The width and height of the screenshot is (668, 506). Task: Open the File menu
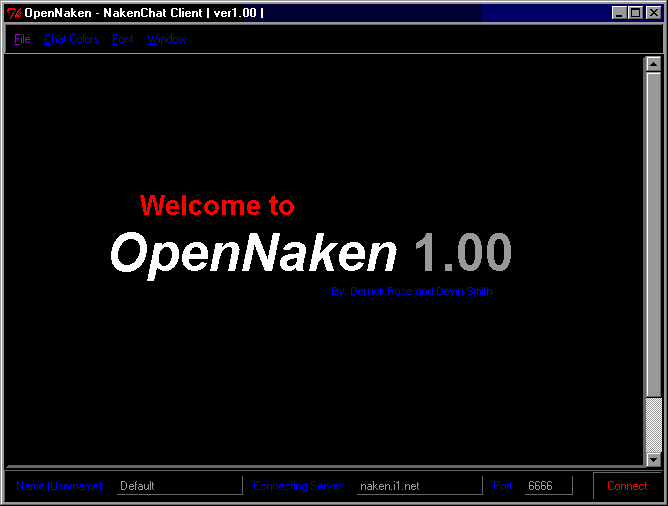tap(22, 39)
